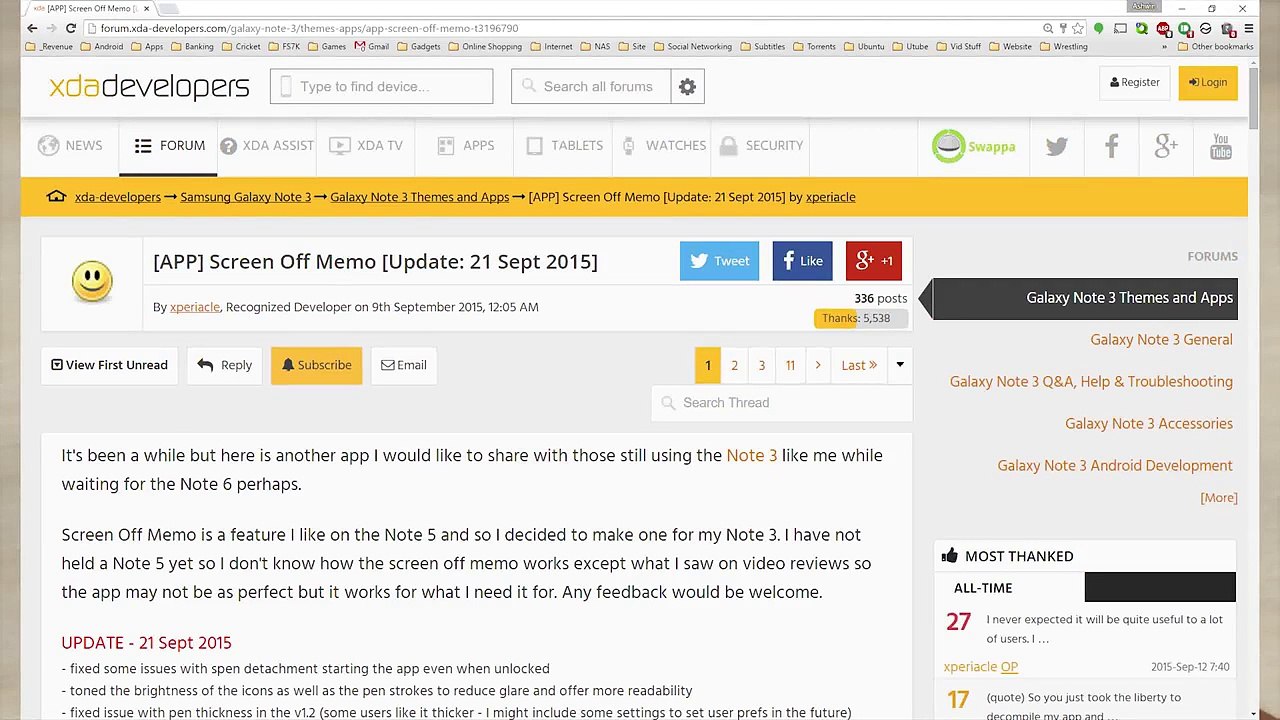Screen dimensions: 1280x720
Task: Open the Facebook icon in the header
Action: point(1111,146)
